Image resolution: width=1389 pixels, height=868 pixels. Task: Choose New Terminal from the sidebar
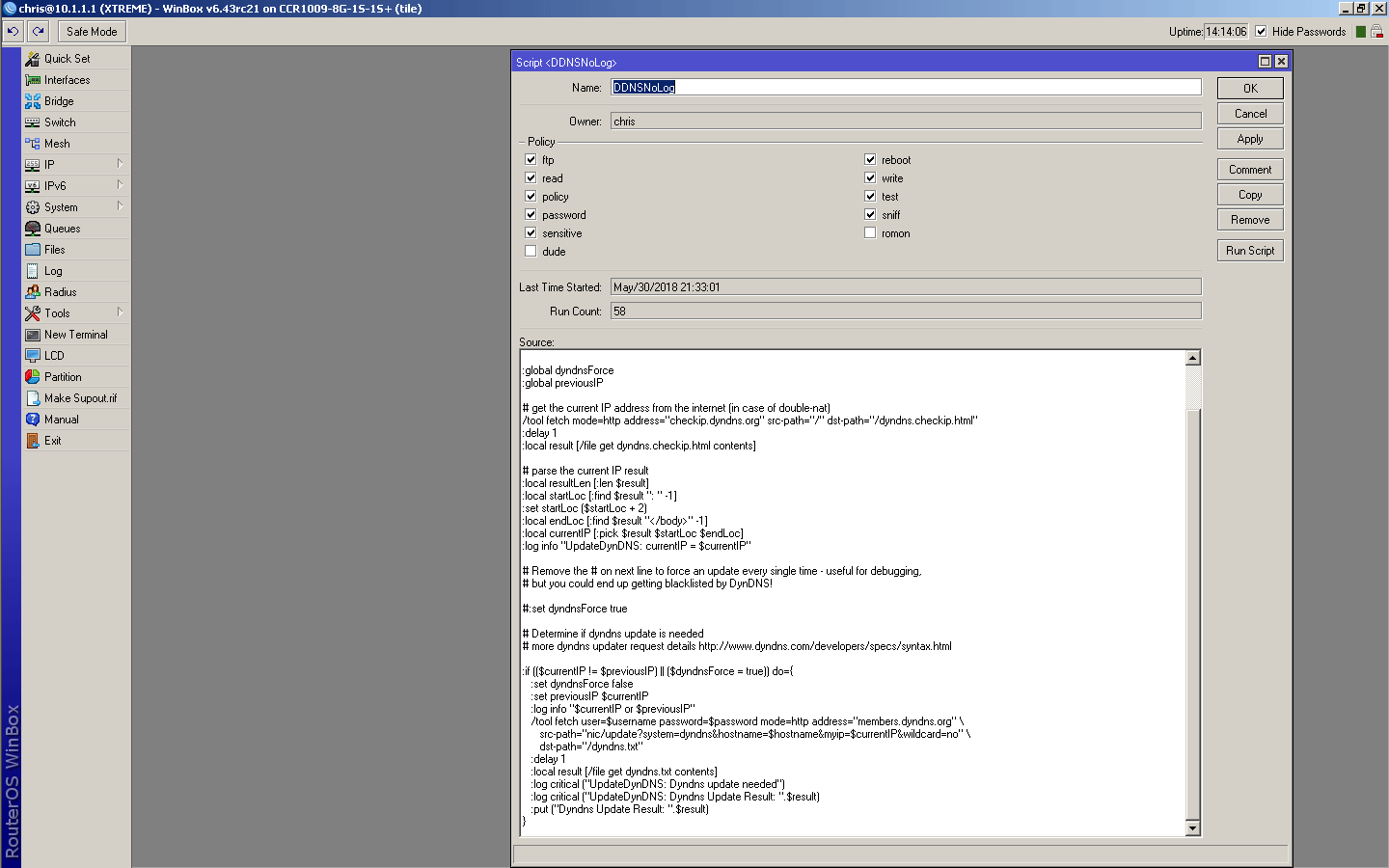tap(76, 335)
